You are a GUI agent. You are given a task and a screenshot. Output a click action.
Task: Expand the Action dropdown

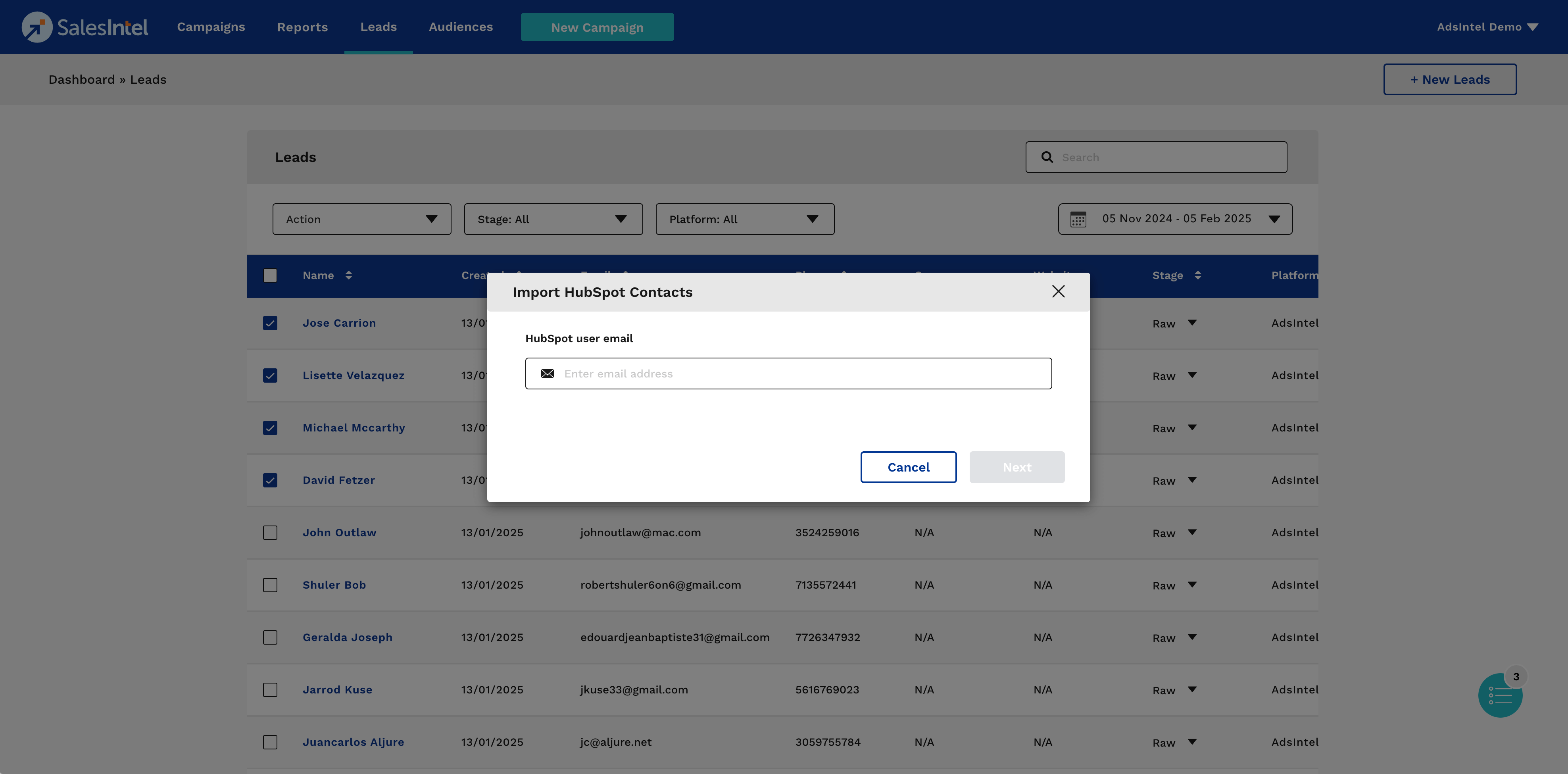point(361,219)
